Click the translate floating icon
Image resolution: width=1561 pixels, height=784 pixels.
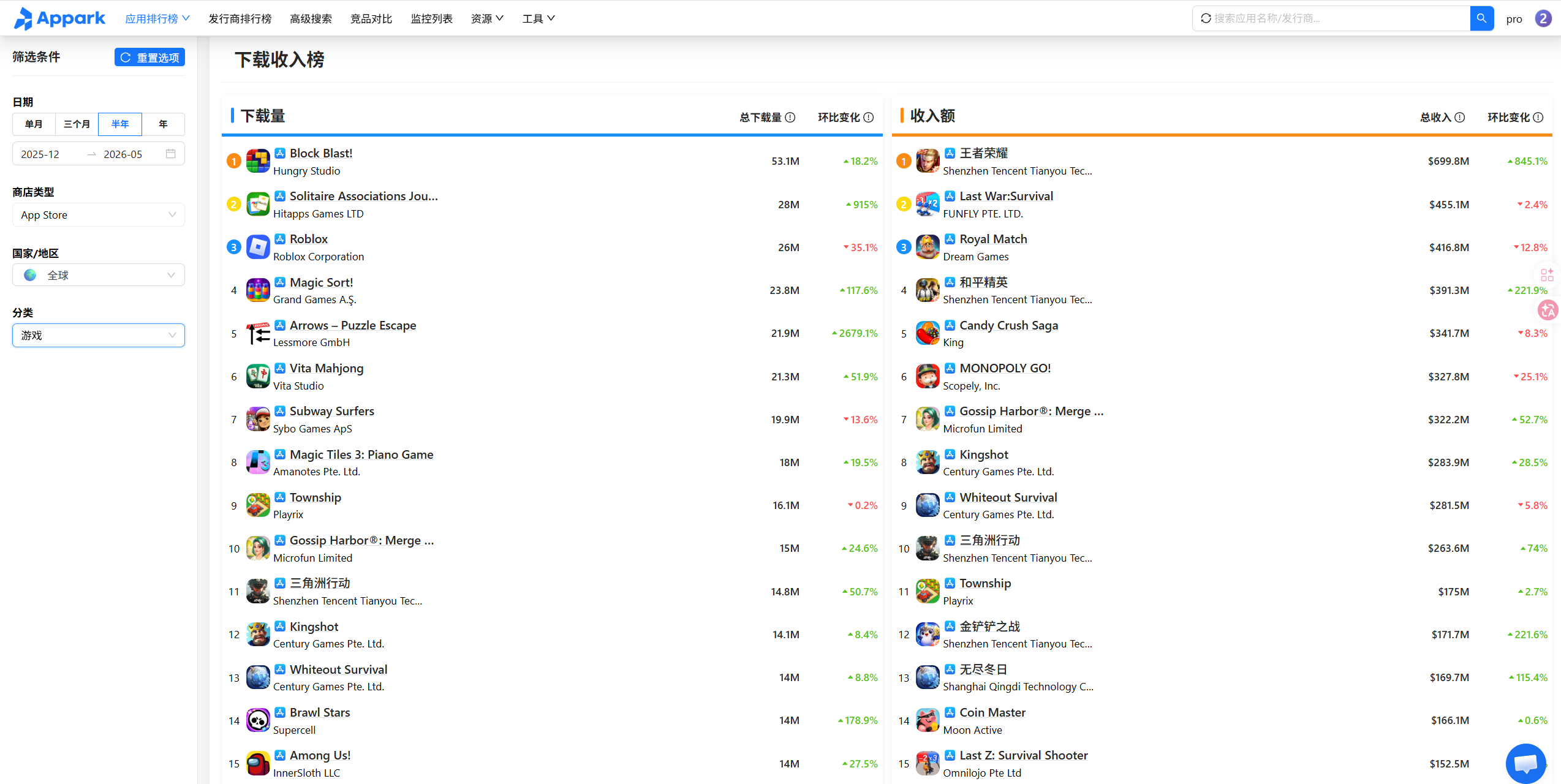pos(1548,311)
